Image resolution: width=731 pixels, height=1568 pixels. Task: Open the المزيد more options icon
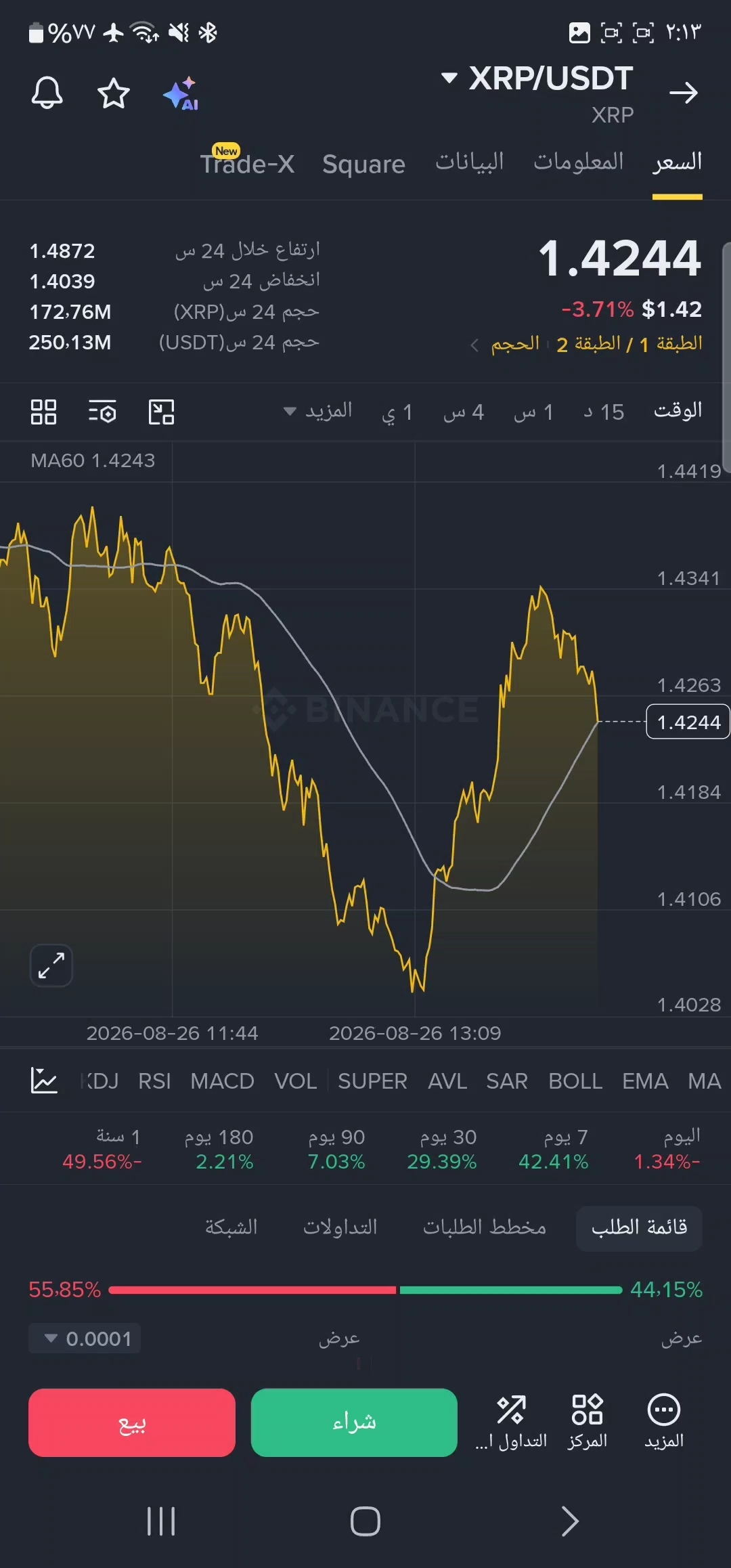click(664, 1421)
